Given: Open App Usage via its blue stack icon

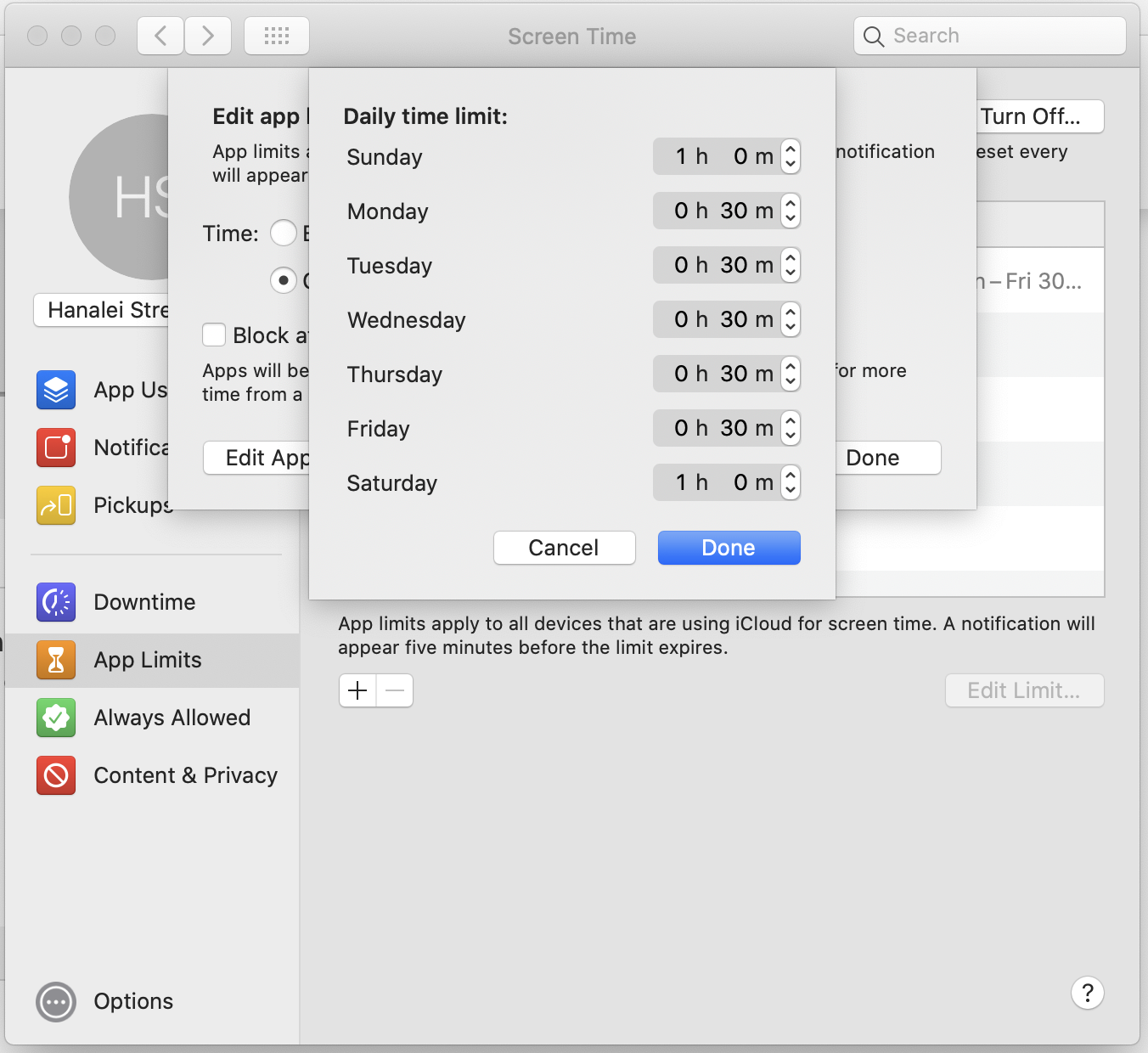Looking at the screenshot, I should (56, 390).
